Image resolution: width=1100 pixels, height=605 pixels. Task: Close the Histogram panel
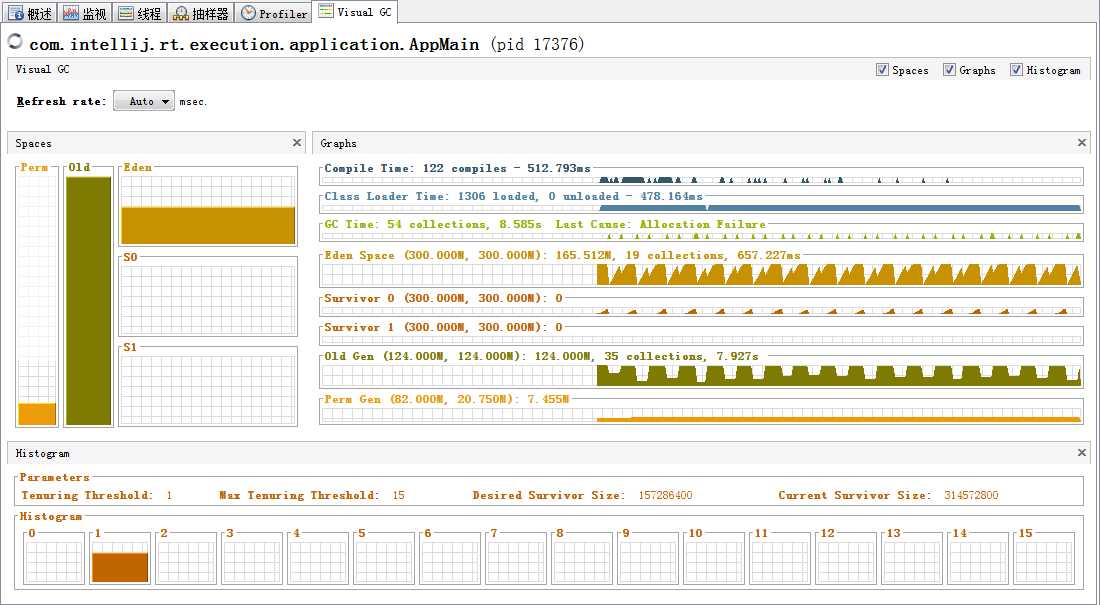pyautogui.click(x=1082, y=453)
